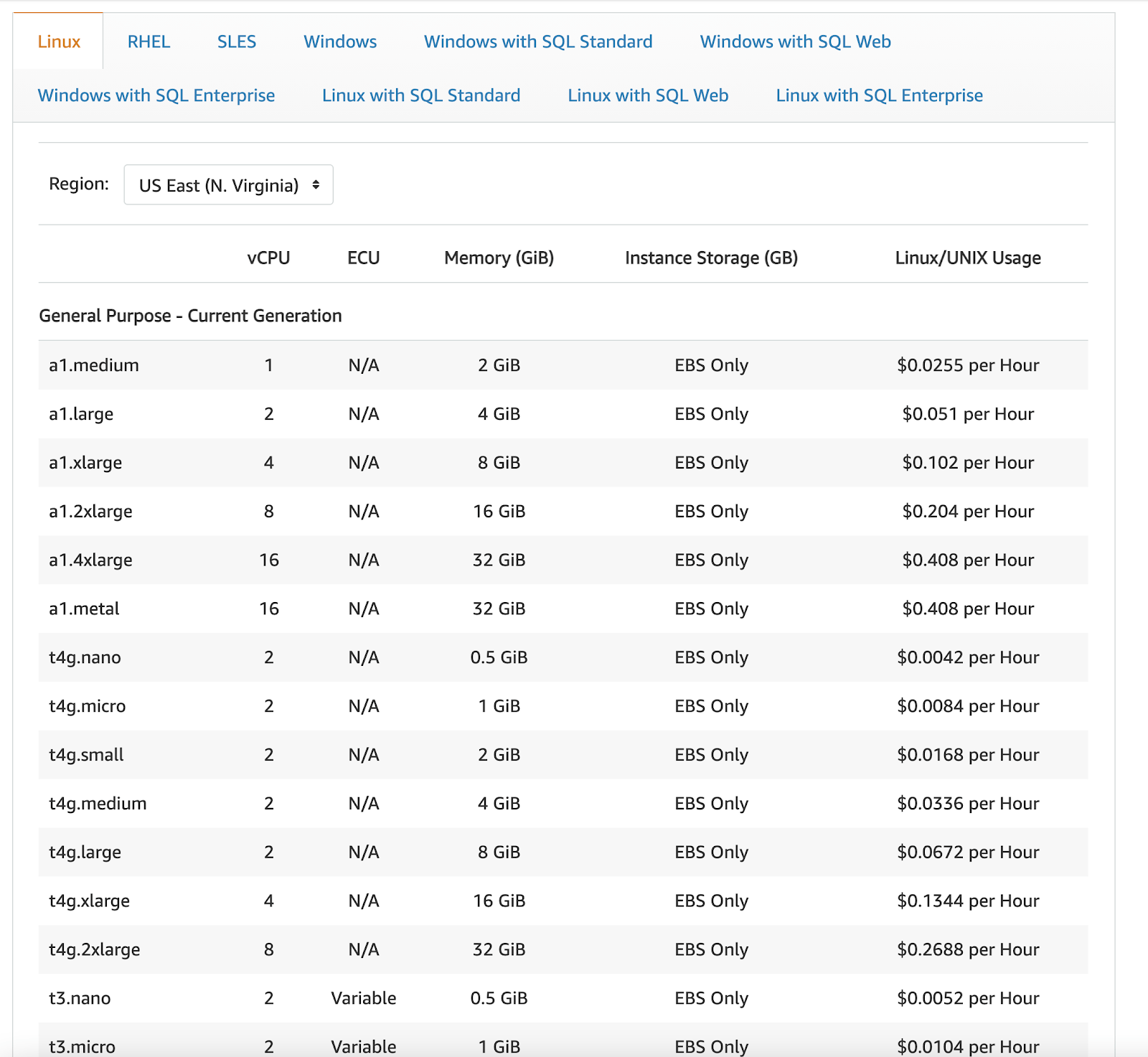1148x1057 pixels.
Task: Click the a1.metal instance row
Action: coord(84,609)
